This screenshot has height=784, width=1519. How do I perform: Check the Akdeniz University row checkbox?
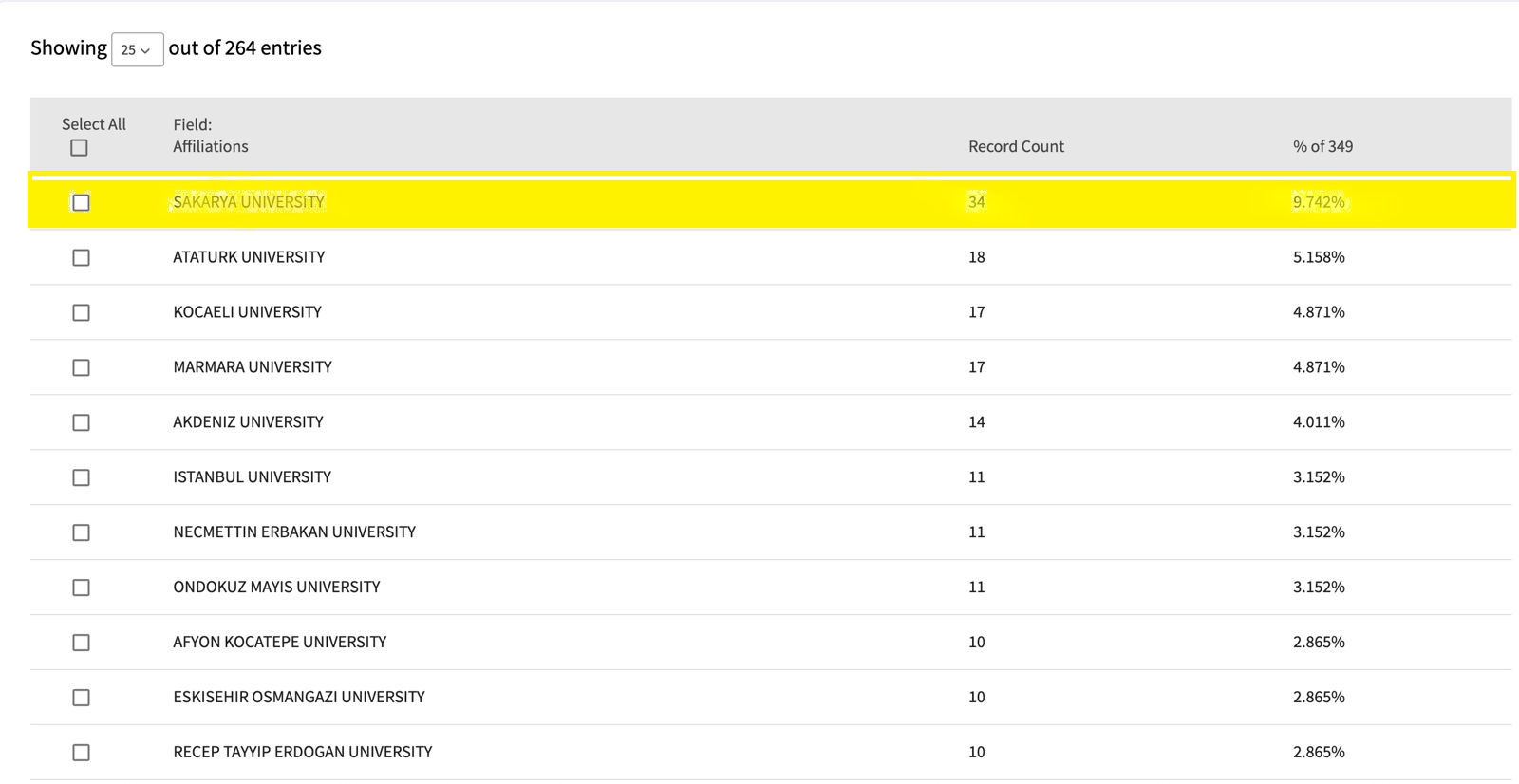click(x=82, y=422)
